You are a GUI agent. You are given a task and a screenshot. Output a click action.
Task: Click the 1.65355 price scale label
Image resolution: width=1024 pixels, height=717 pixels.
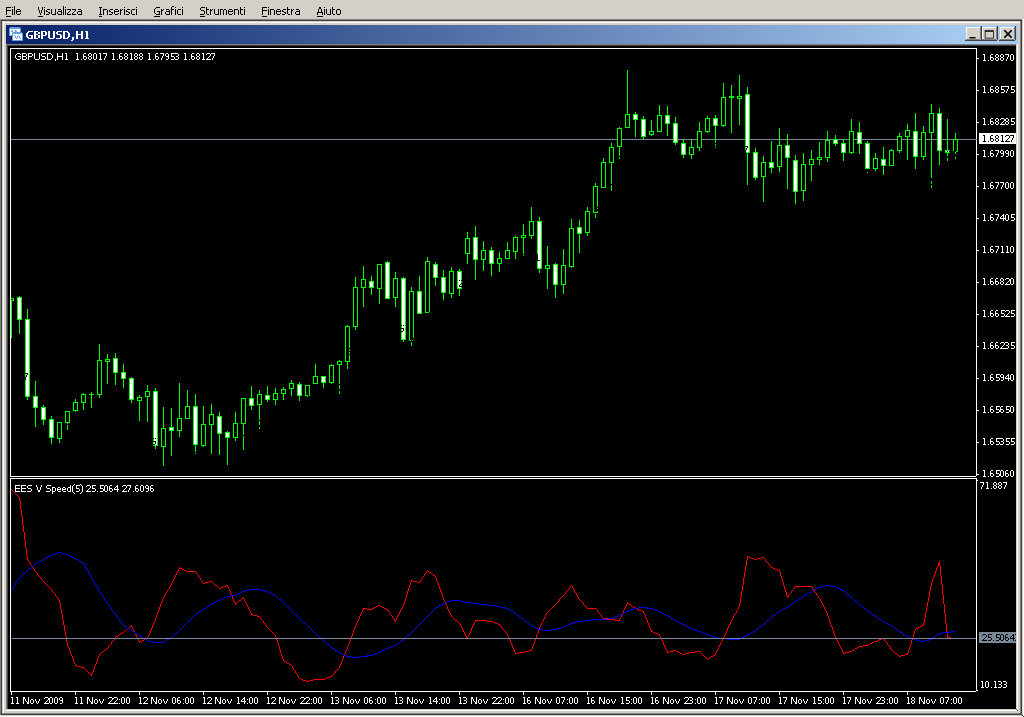999,441
